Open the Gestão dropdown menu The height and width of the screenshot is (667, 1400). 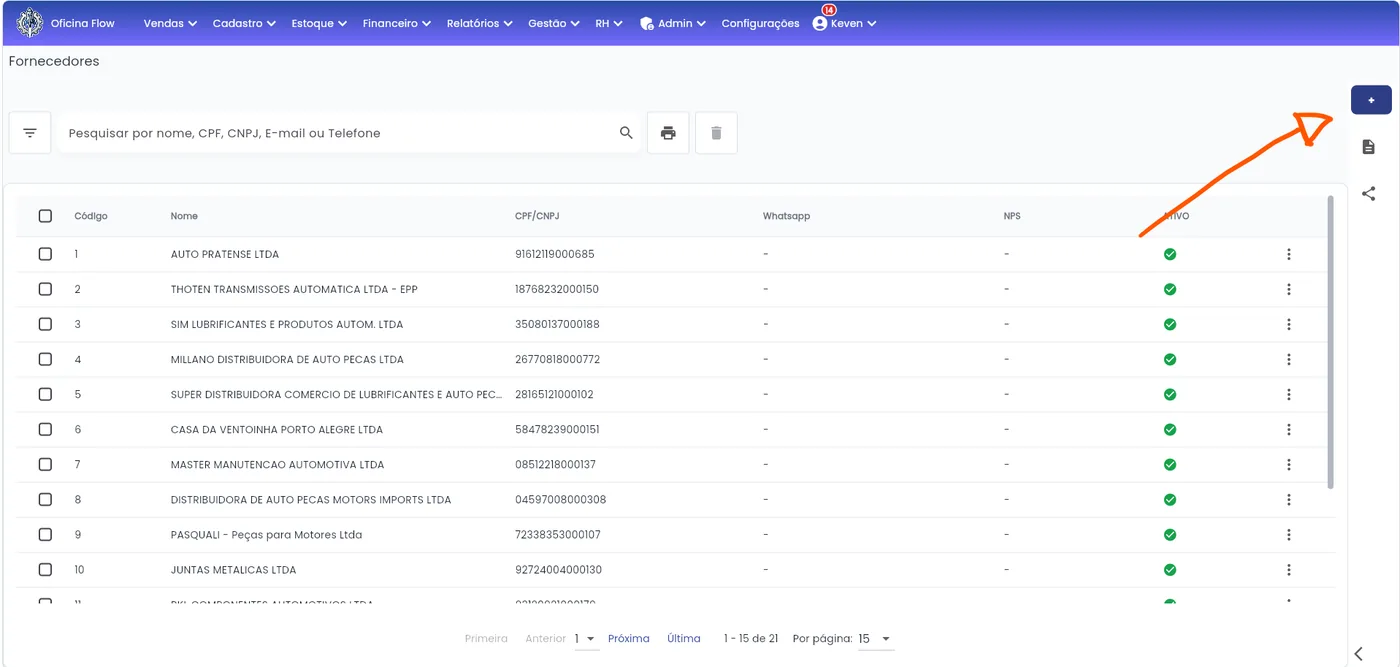pos(554,23)
